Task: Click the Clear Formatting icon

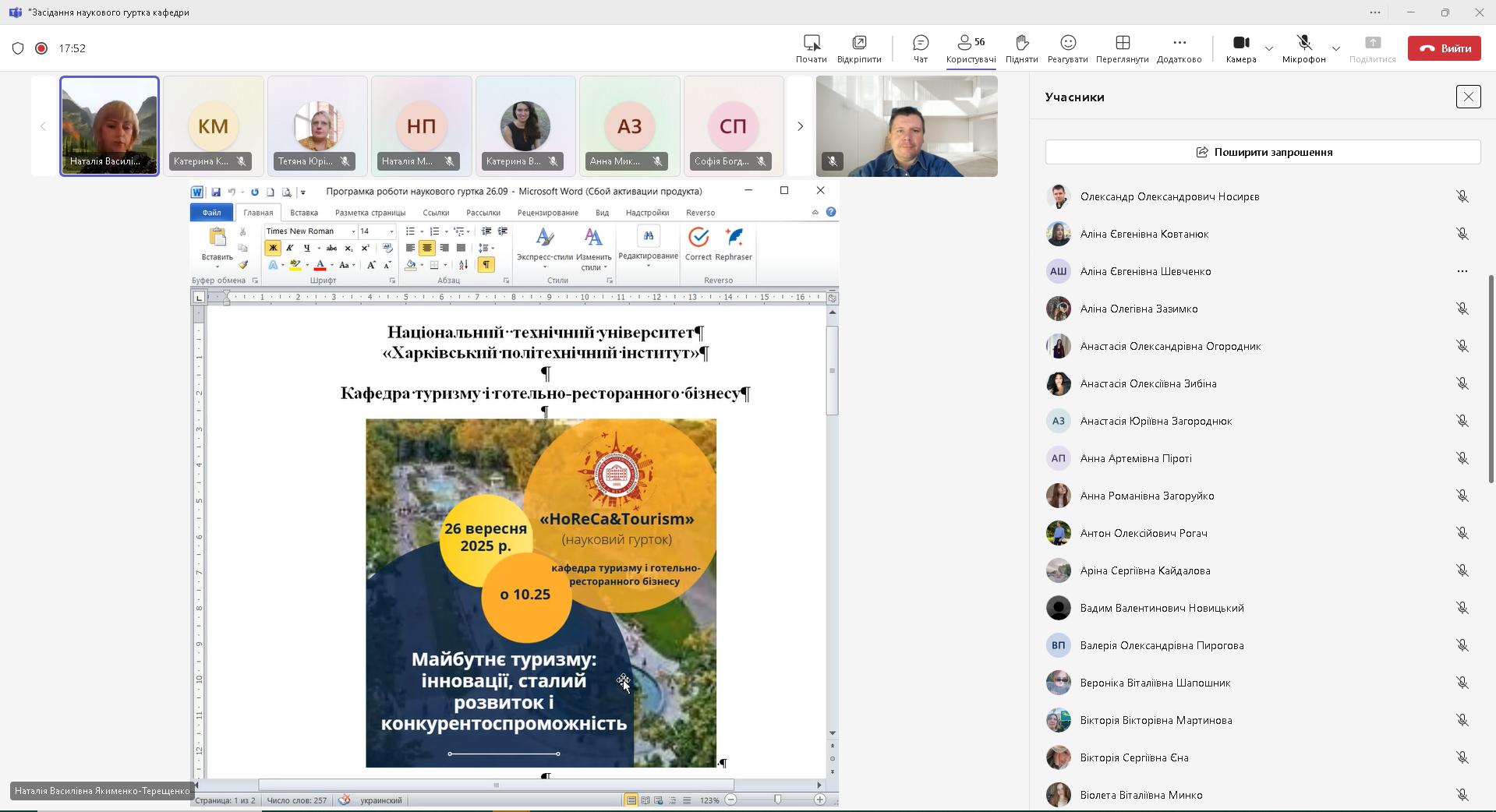Action: point(387,248)
